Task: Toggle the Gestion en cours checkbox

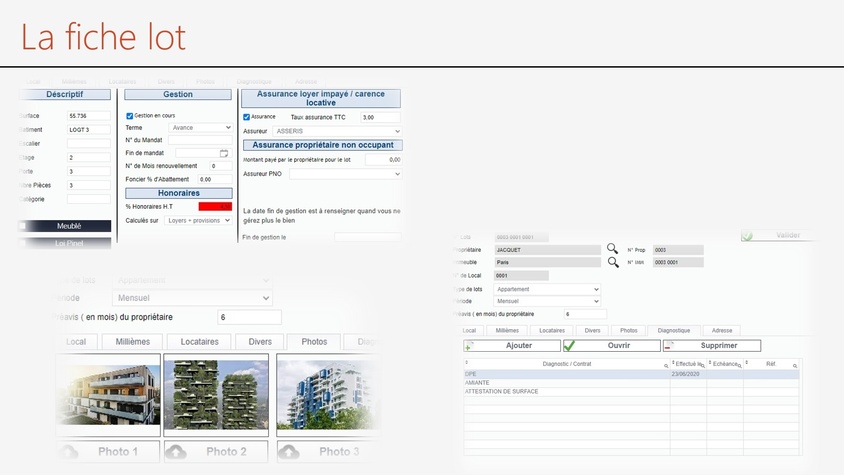Action: [x=129, y=116]
